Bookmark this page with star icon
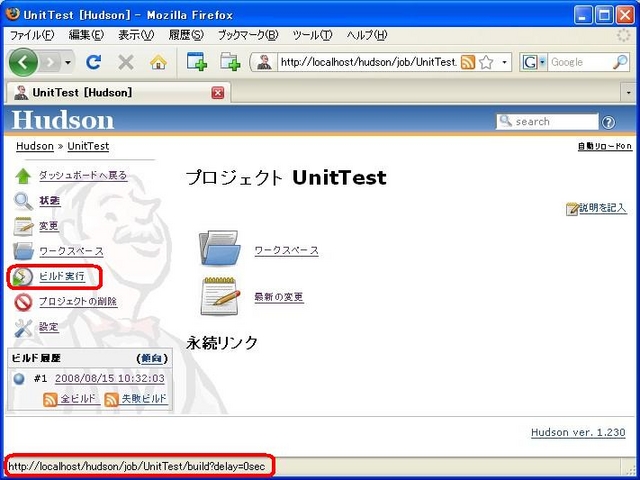Screen dimensions: 640x480 coord(486,62)
